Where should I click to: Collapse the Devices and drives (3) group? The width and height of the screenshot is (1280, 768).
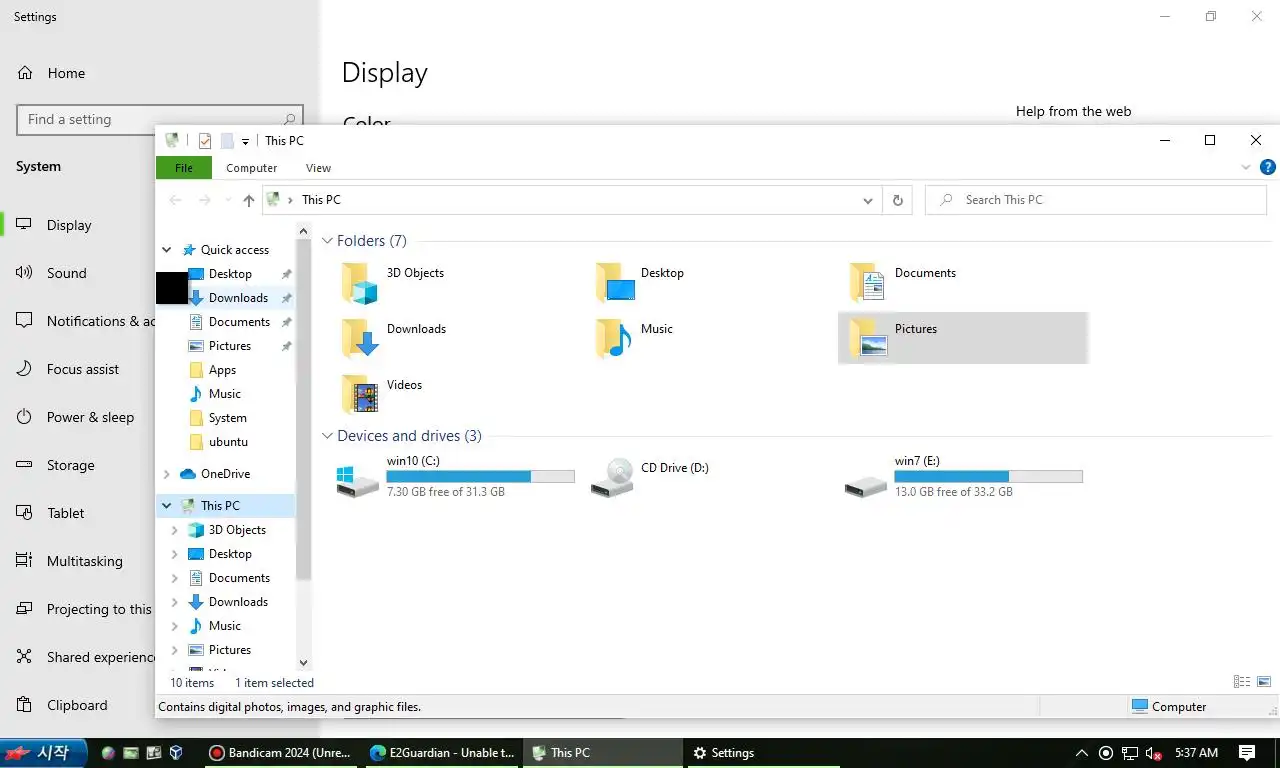coord(327,436)
